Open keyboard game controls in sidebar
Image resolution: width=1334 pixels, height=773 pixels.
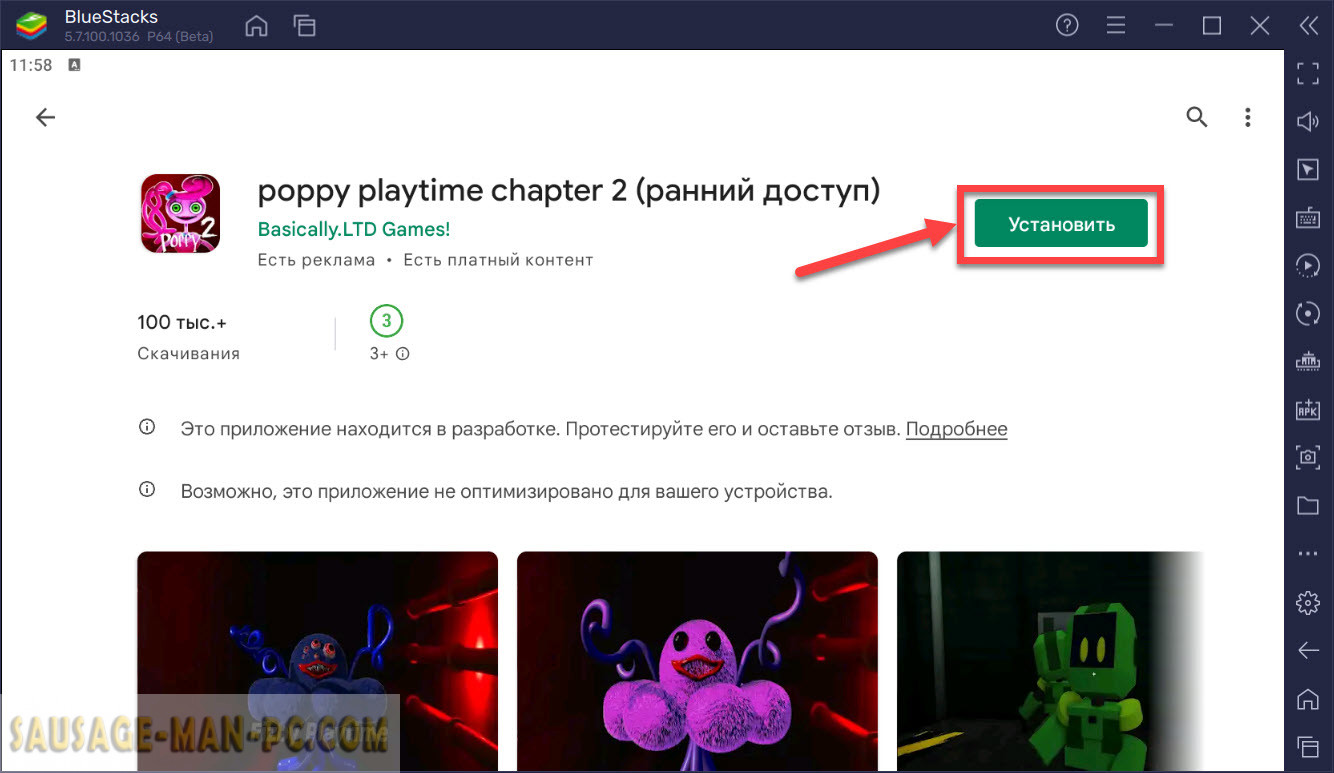1308,217
